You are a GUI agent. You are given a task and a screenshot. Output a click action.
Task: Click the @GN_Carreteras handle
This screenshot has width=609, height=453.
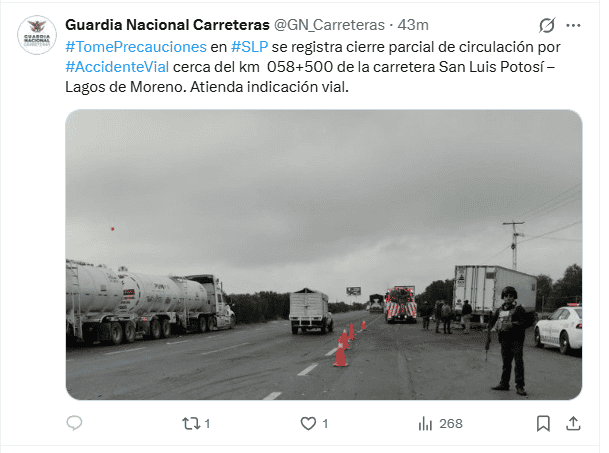pos(329,25)
